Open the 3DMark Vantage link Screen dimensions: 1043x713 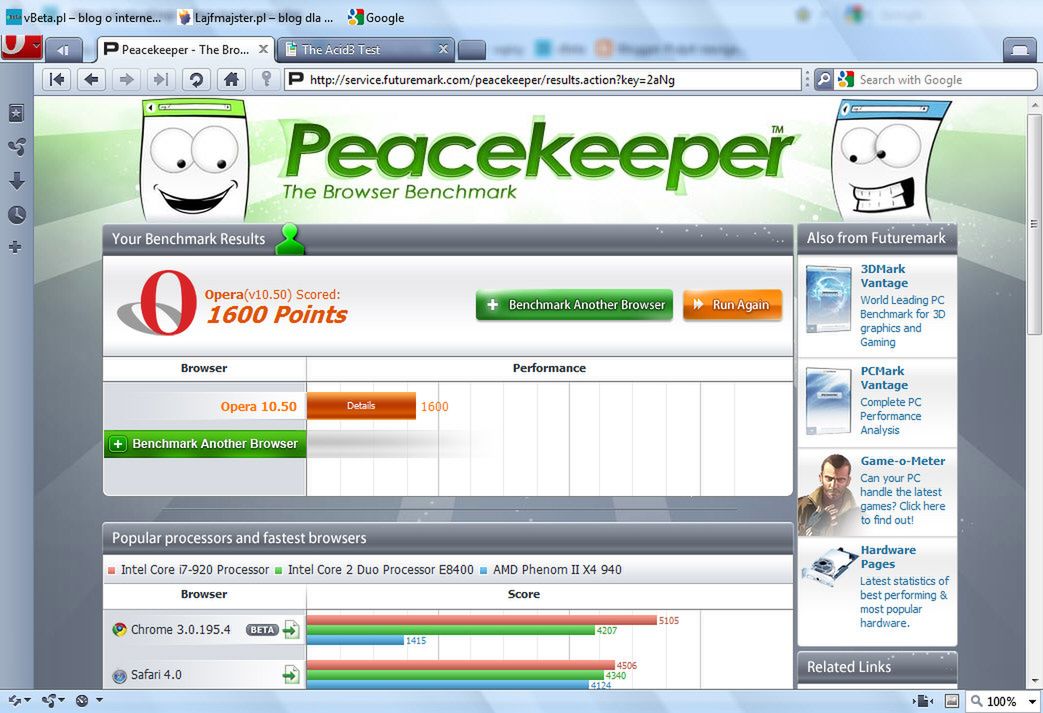(883, 276)
